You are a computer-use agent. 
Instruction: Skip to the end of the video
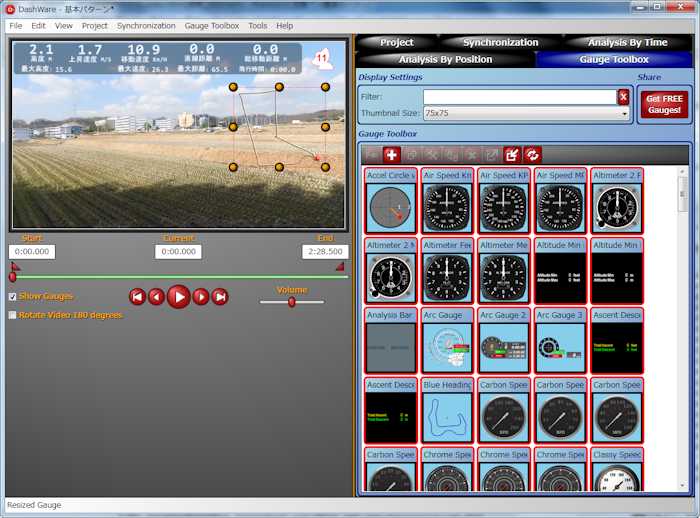[x=220, y=296]
